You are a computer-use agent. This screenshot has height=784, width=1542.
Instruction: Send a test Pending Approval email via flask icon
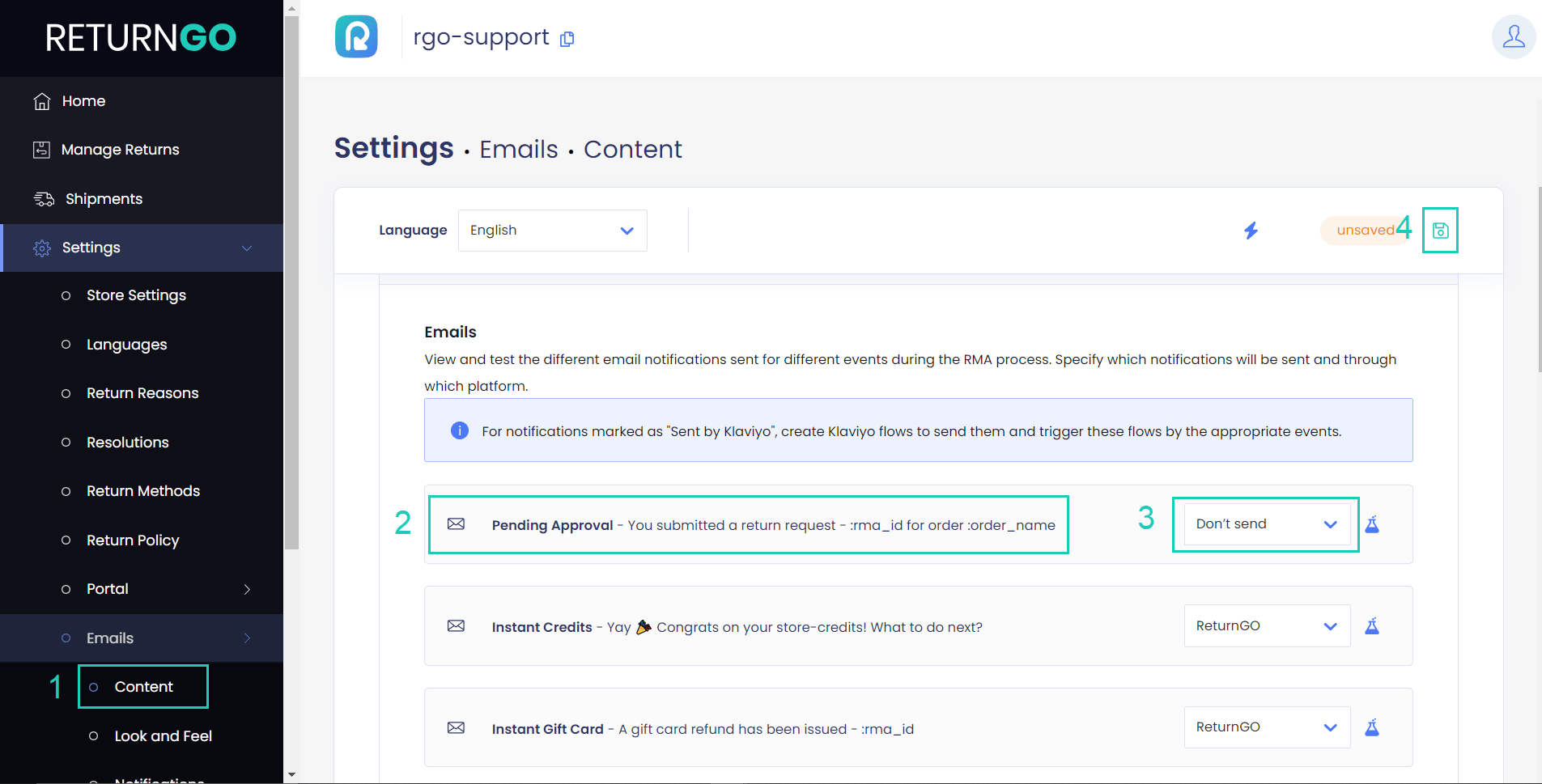point(1372,524)
